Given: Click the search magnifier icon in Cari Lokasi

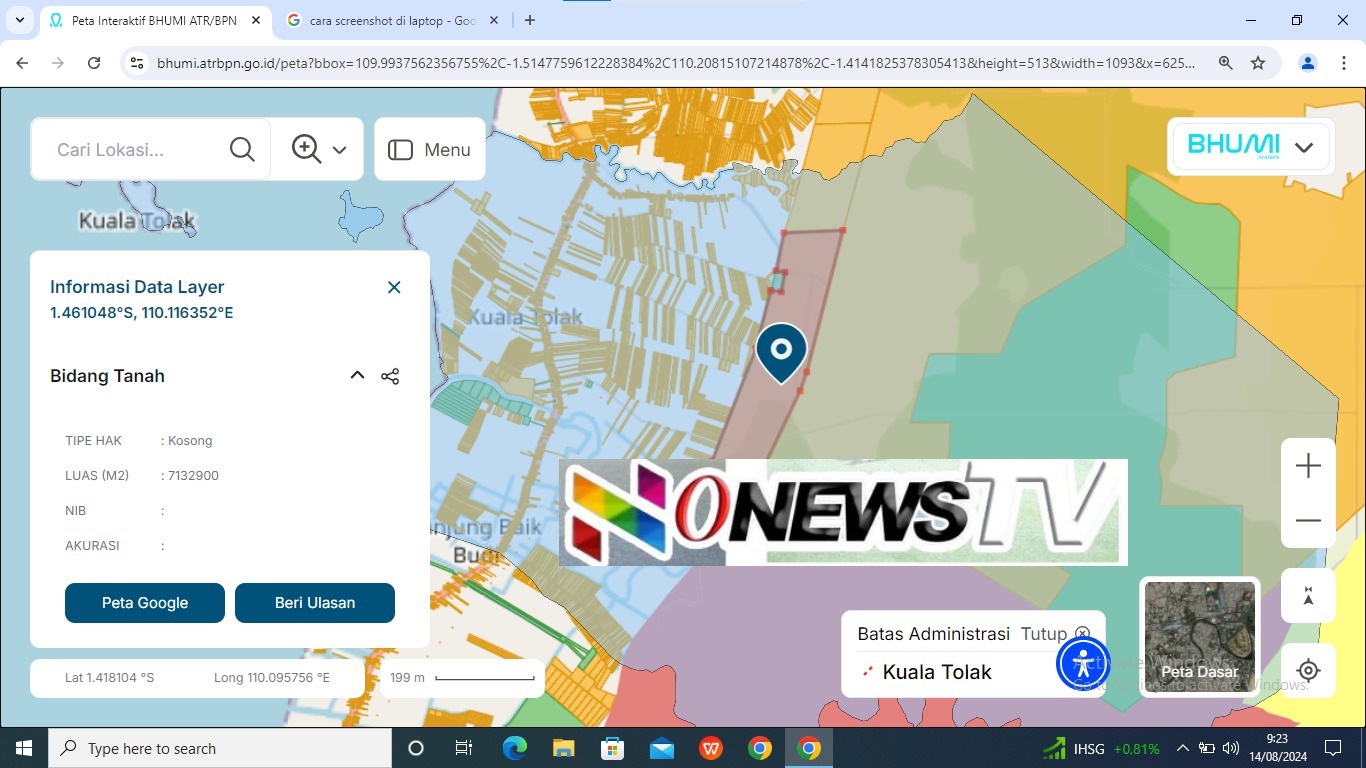Looking at the screenshot, I should click(x=242, y=150).
